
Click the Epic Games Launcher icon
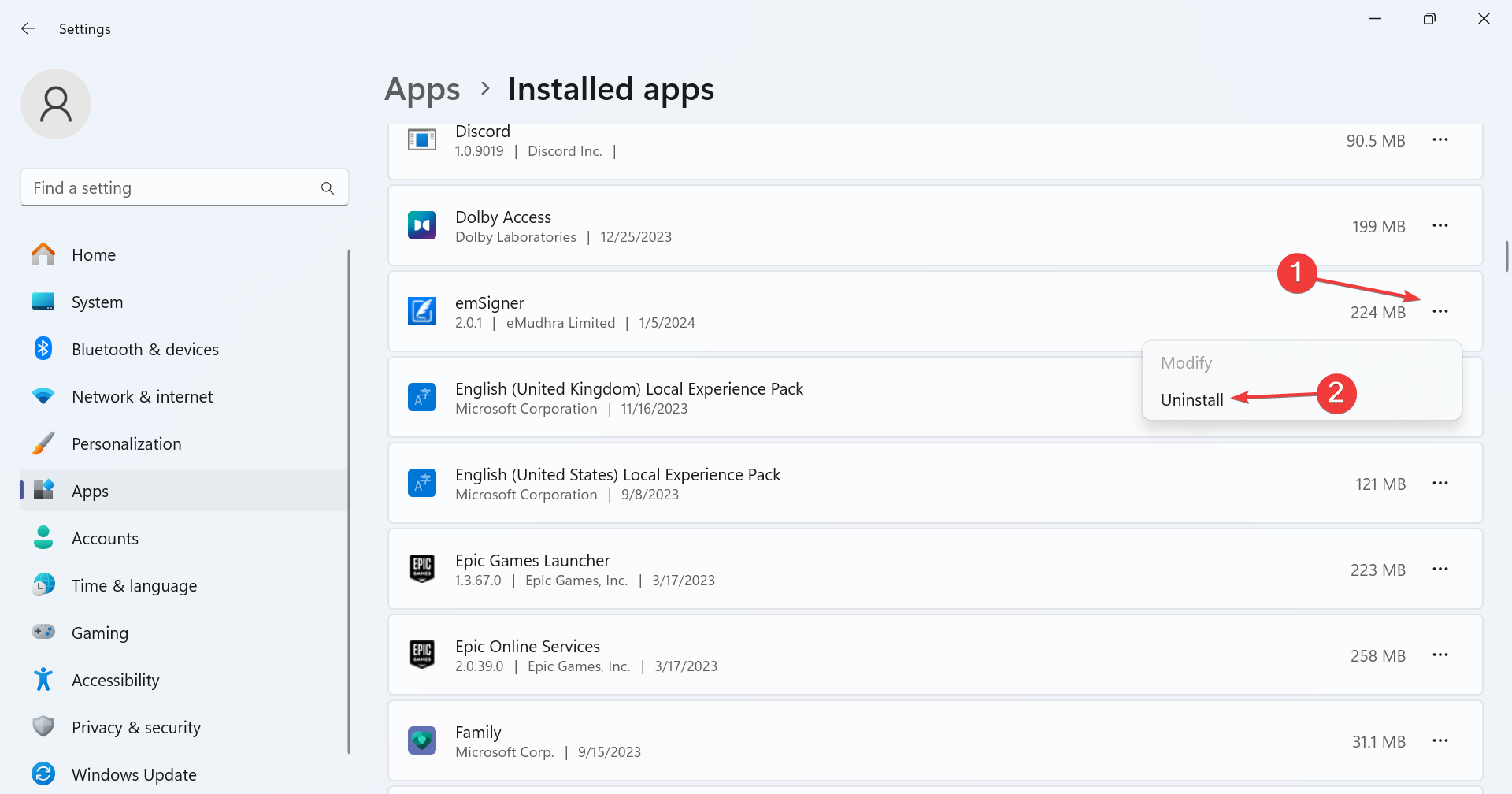click(422, 569)
